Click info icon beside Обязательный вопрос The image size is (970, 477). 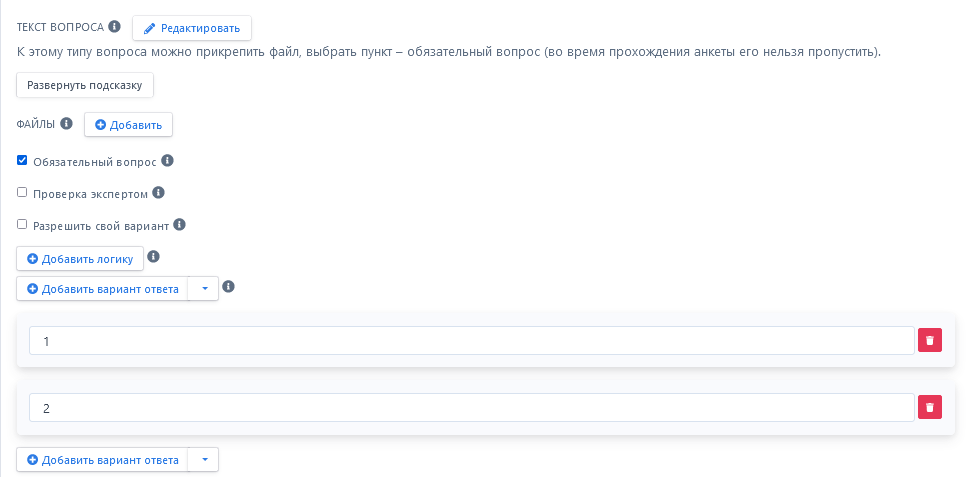point(167,160)
